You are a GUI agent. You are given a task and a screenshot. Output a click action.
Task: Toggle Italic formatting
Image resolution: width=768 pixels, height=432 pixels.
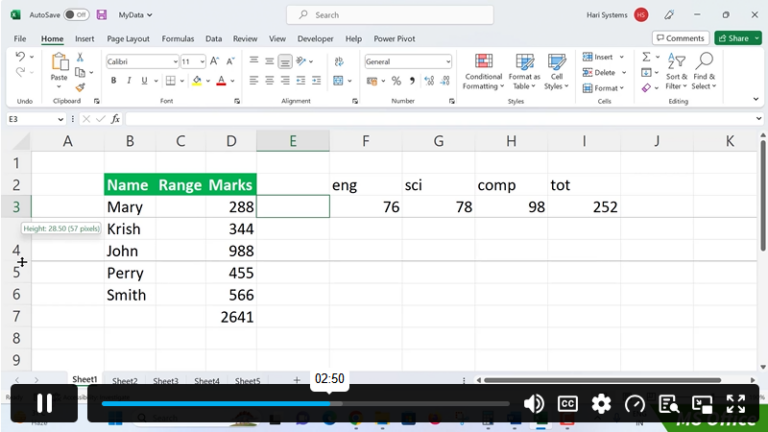pyautogui.click(x=129, y=80)
